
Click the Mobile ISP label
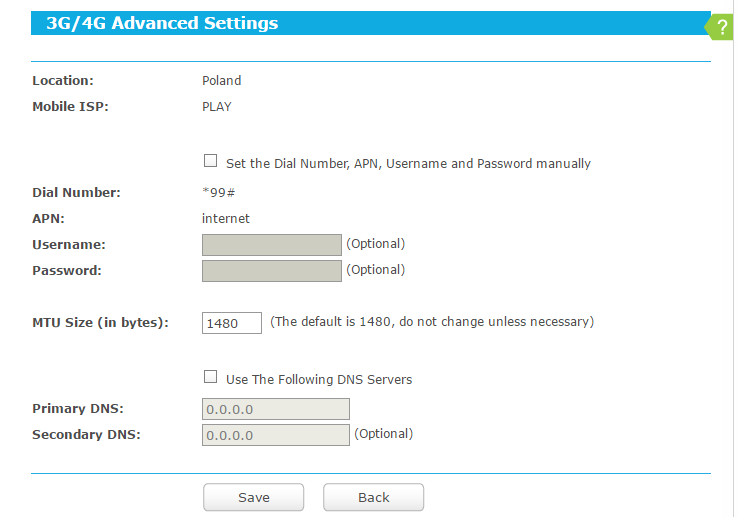[x=70, y=106]
